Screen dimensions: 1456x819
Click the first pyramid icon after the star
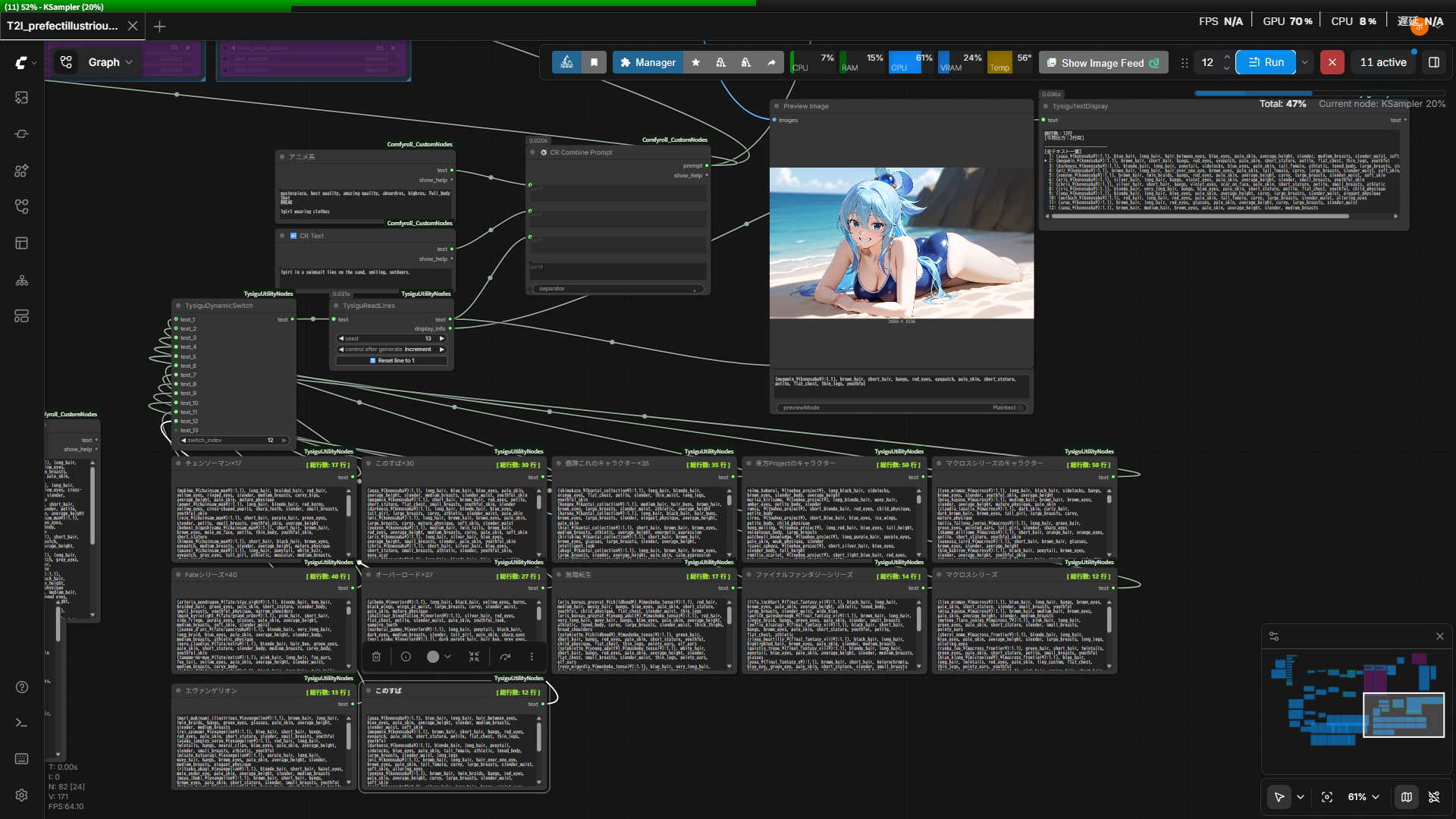(720, 62)
